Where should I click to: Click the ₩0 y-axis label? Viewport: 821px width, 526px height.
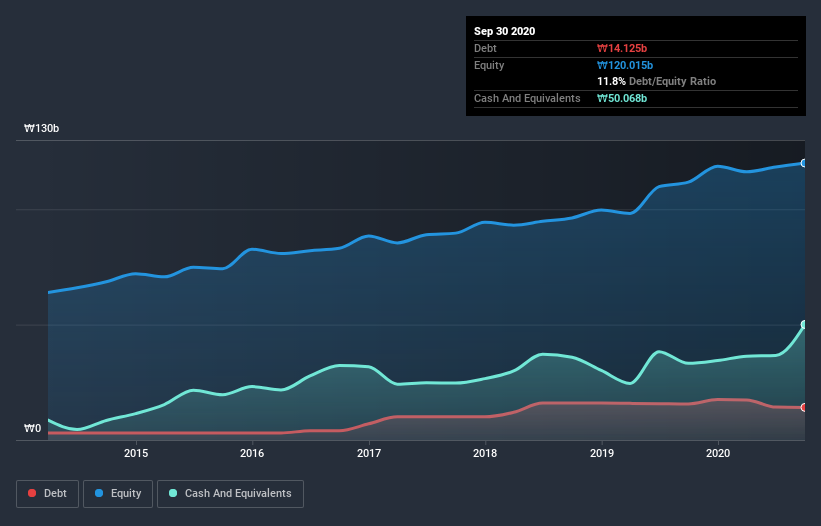(x=32, y=428)
